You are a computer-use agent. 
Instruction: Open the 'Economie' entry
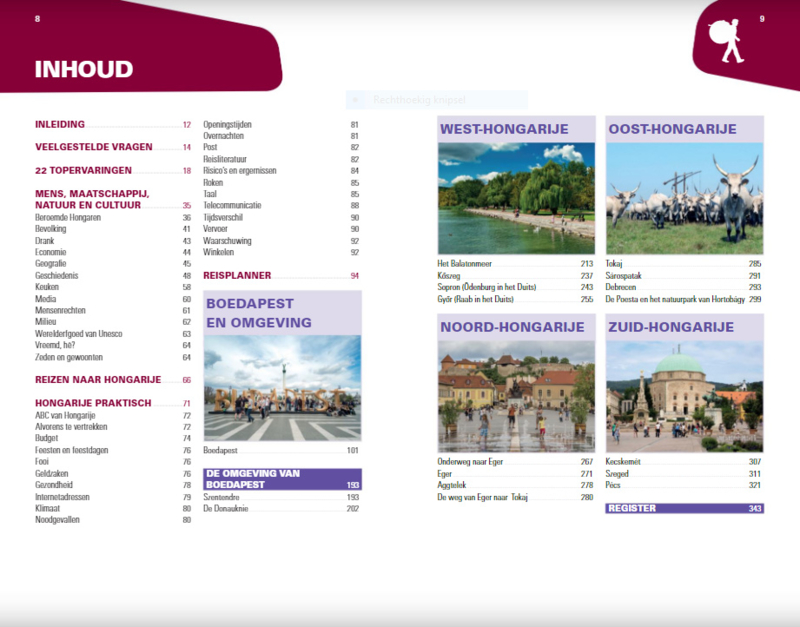[x=113, y=252]
